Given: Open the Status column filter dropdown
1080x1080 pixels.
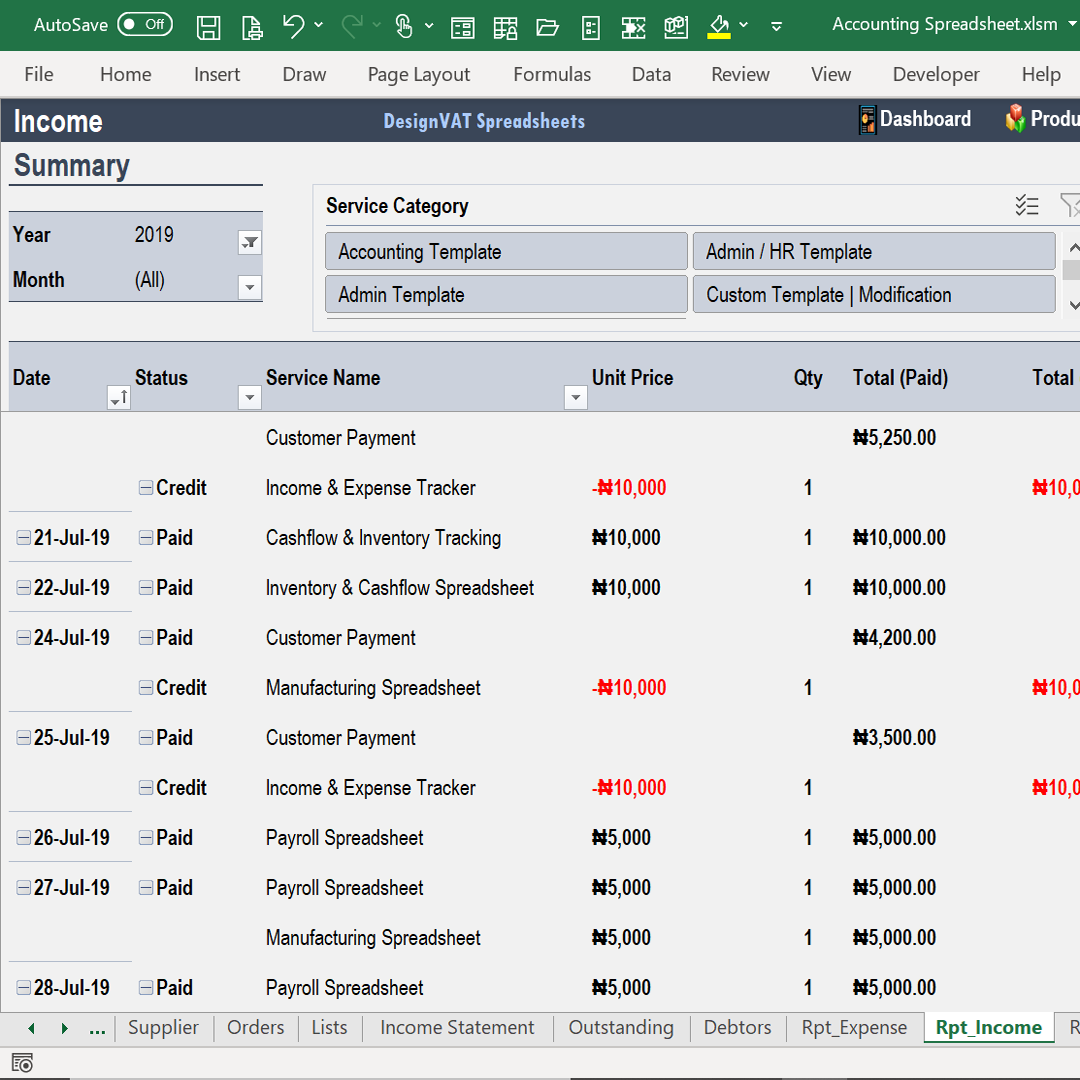Looking at the screenshot, I should [x=249, y=397].
